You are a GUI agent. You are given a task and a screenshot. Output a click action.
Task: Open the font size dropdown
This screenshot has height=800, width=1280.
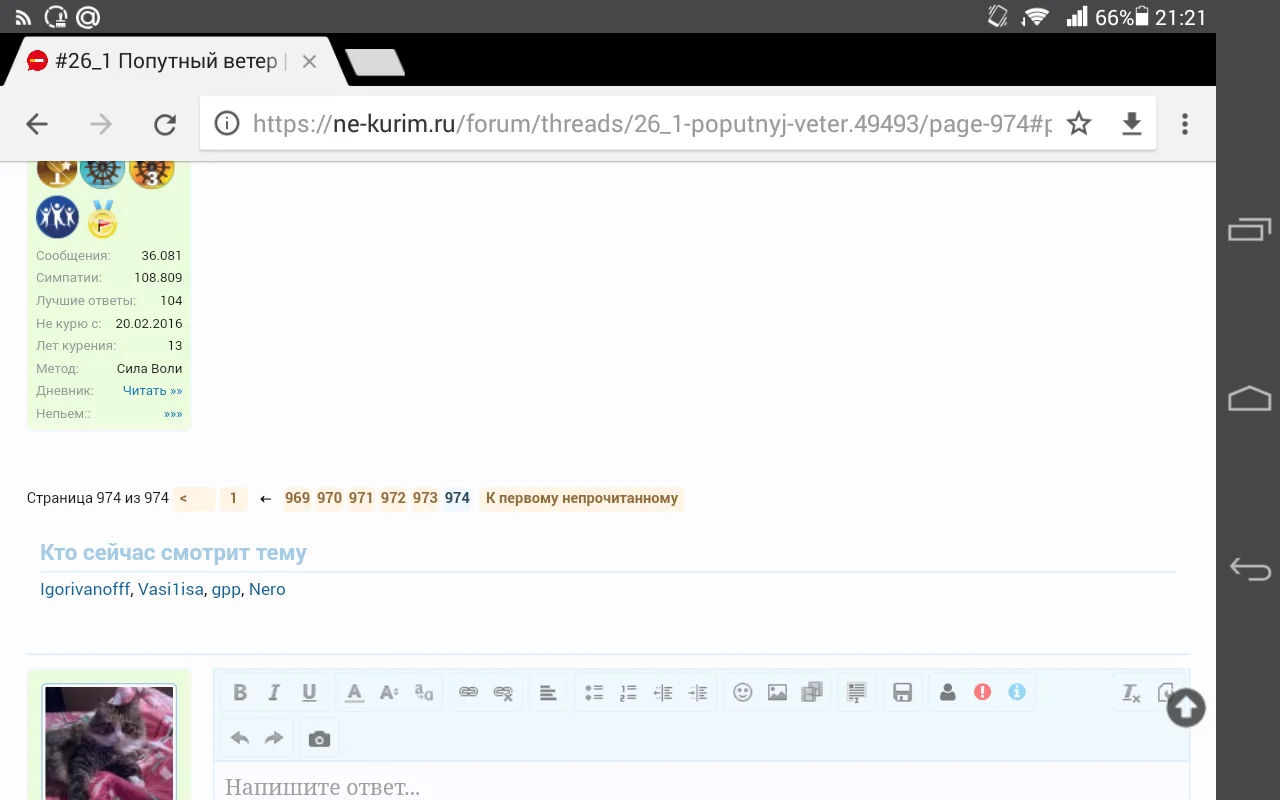tap(389, 692)
